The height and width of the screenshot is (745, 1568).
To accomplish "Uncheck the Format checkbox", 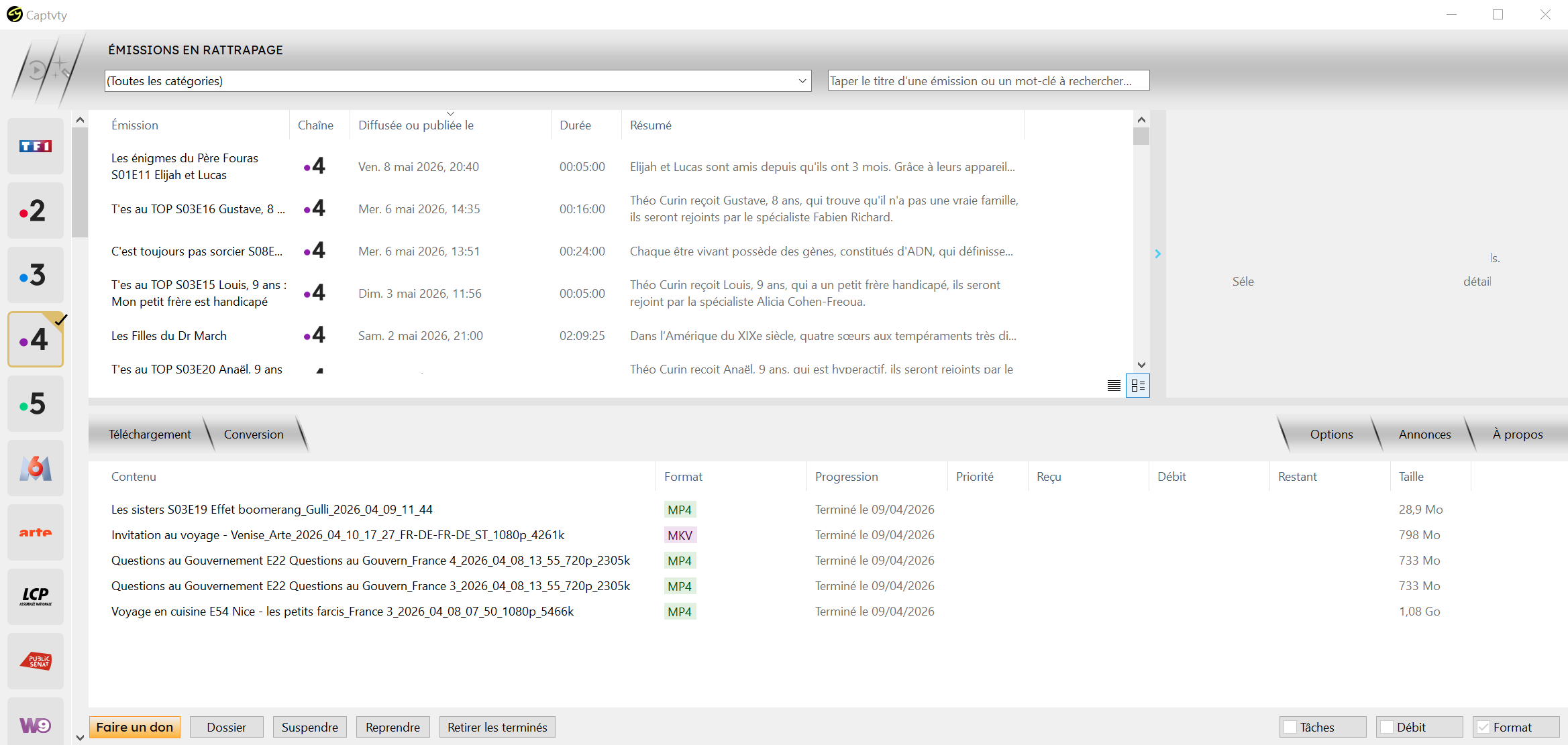I will click(x=1483, y=727).
